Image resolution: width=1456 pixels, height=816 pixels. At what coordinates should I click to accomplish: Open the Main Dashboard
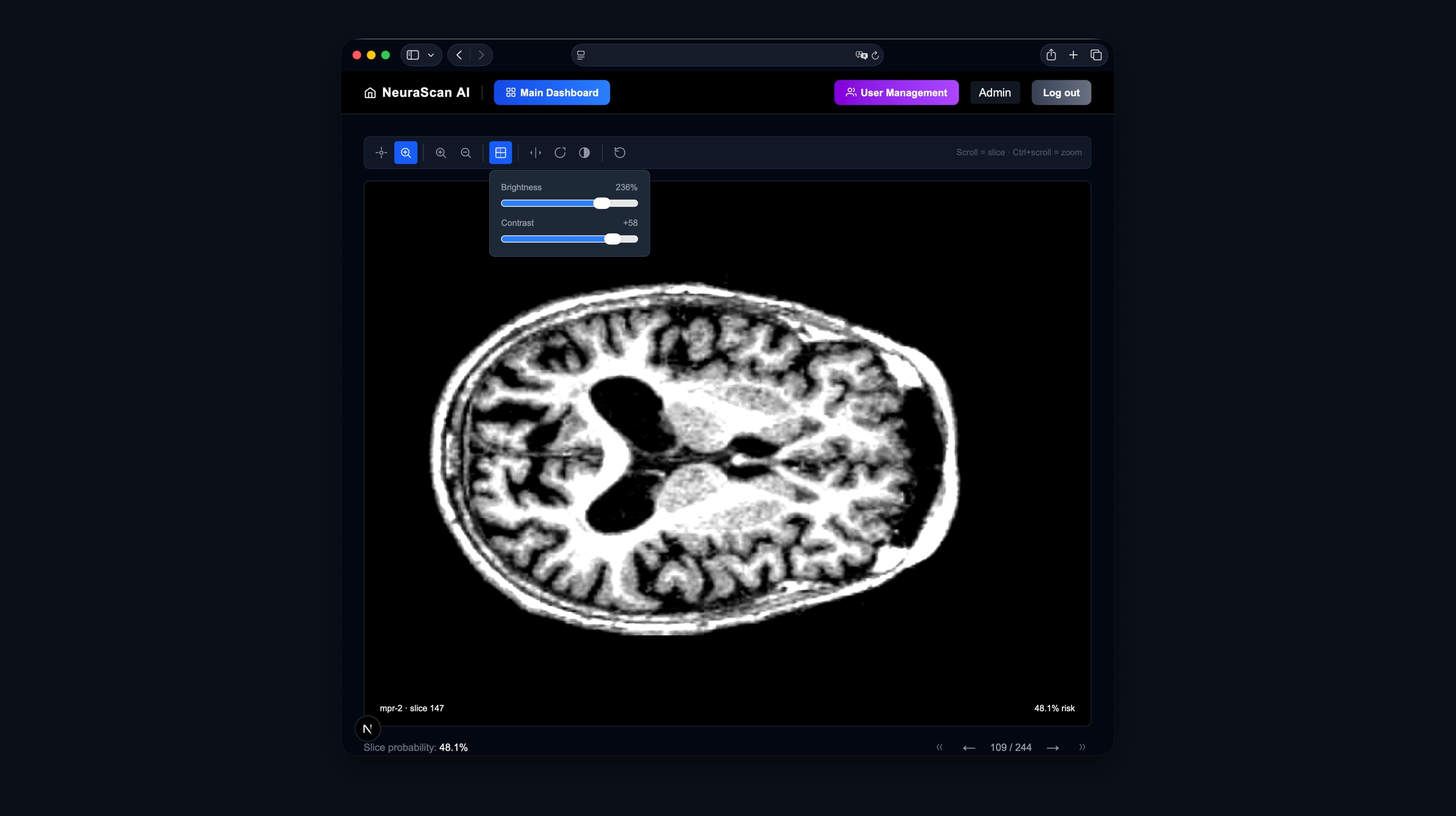[x=552, y=93]
